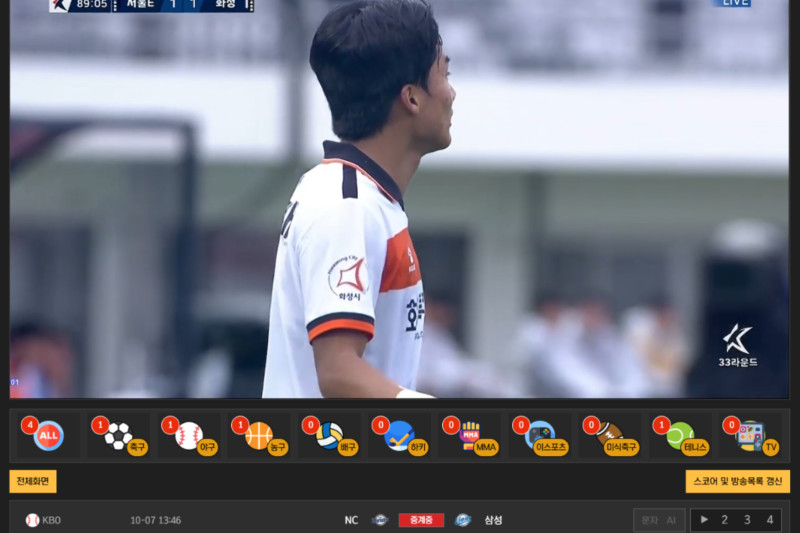Viewport: 800px width, 533px height.
Task: Filter by American football (미식축구) category
Action: pyautogui.click(x=611, y=435)
